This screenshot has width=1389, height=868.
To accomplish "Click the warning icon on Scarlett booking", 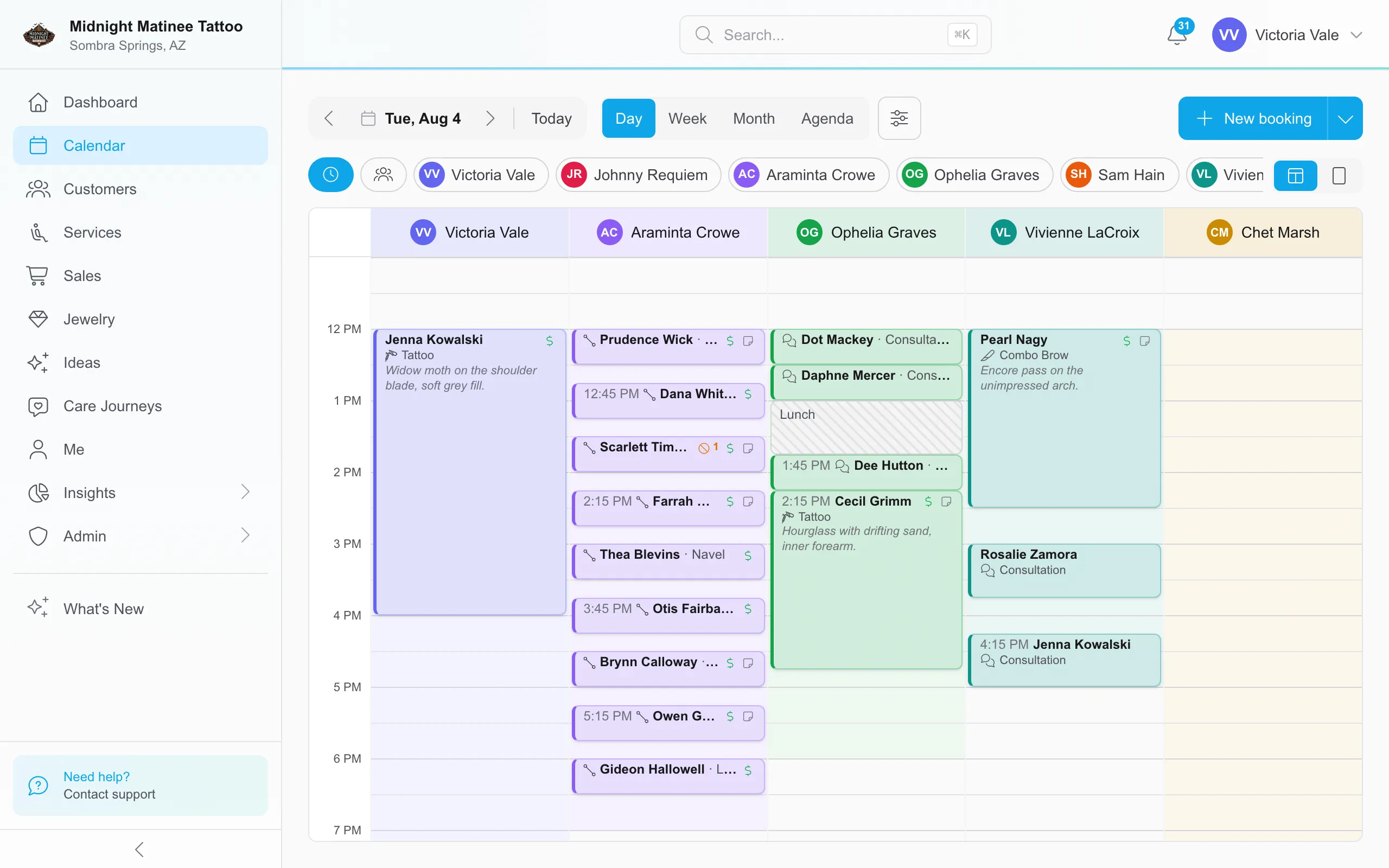I will point(704,448).
